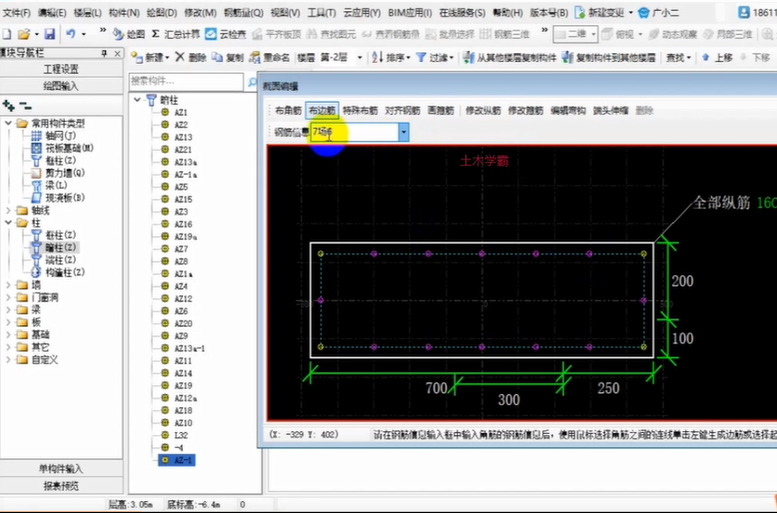This screenshot has height=513, width=777.
Task: Open the 文件(F) menu
Action: [16, 13]
